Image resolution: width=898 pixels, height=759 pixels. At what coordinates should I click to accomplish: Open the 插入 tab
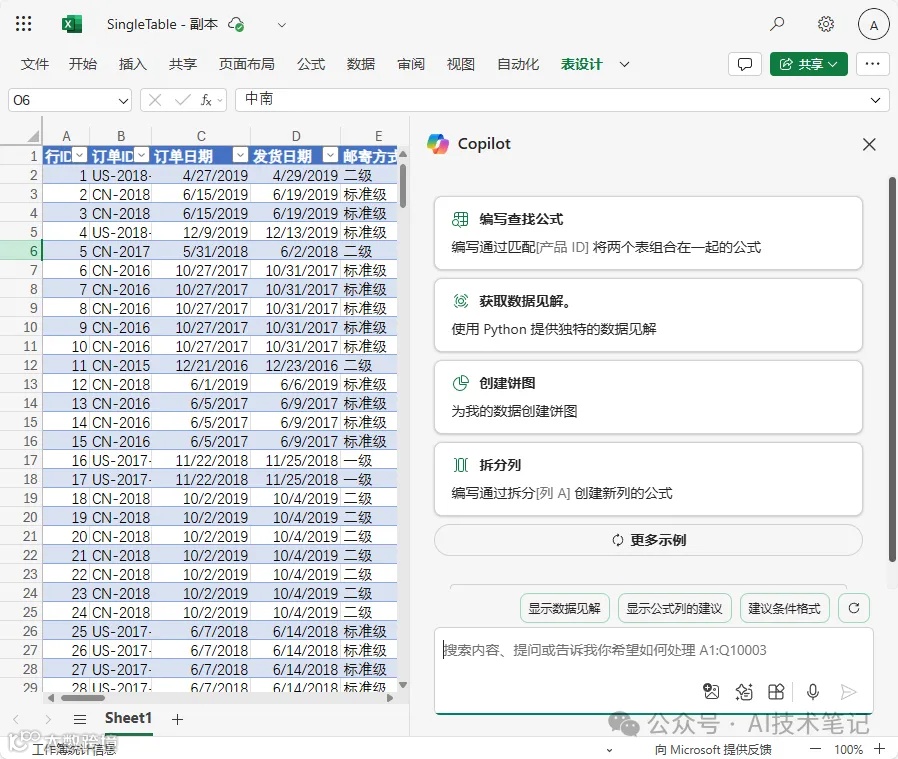click(x=133, y=64)
